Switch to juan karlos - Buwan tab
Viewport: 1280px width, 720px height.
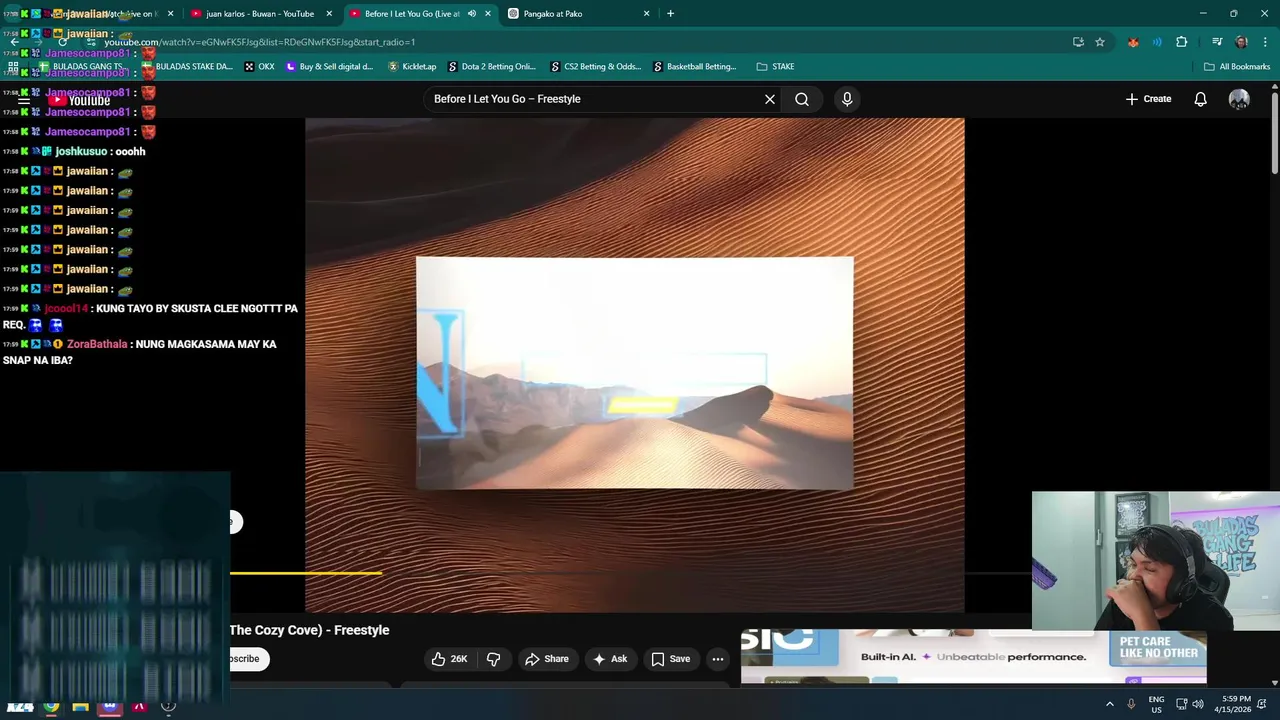tap(259, 14)
